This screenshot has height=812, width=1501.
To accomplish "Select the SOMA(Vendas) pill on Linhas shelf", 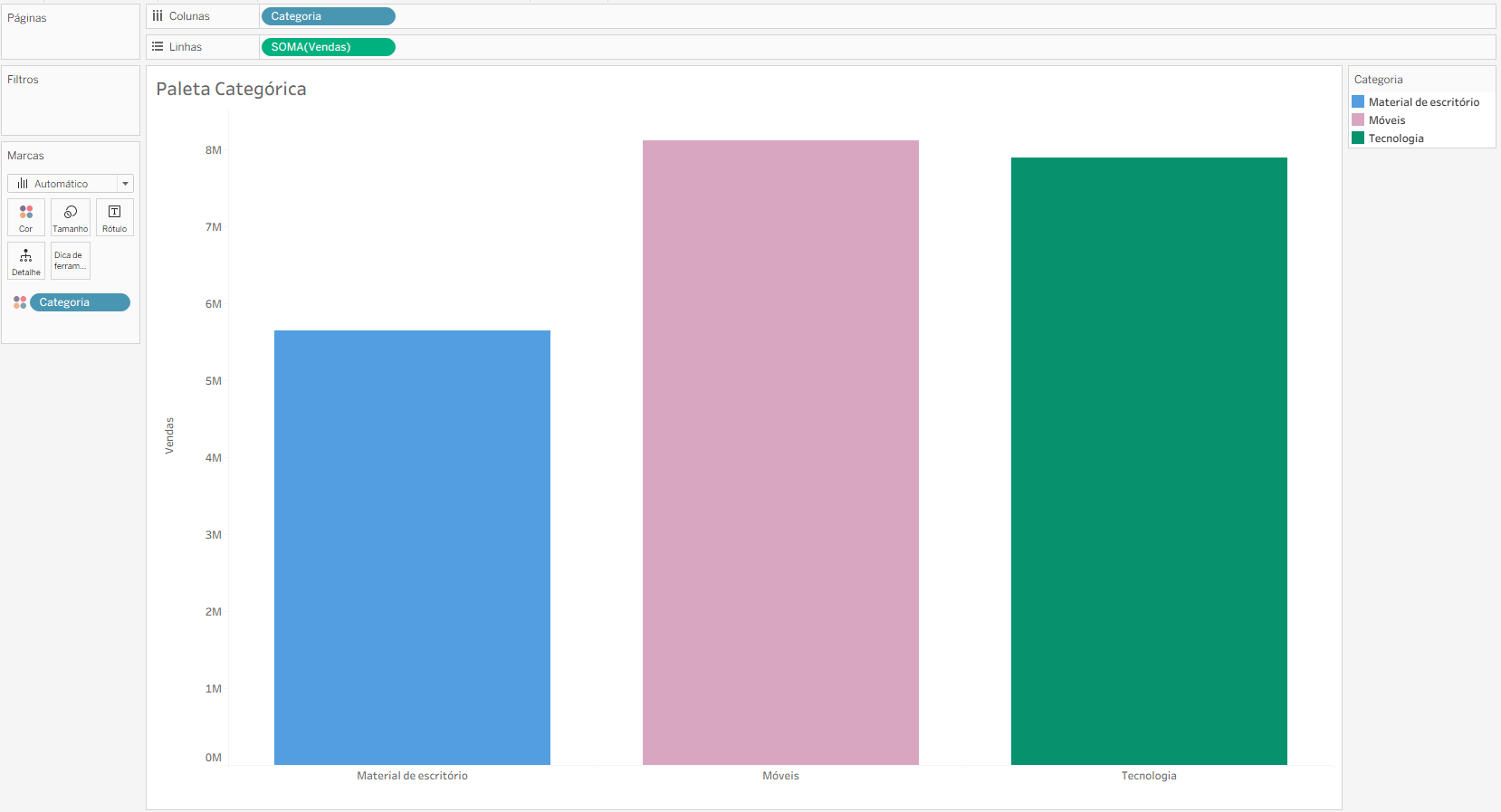I will click(x=328, y=47).
